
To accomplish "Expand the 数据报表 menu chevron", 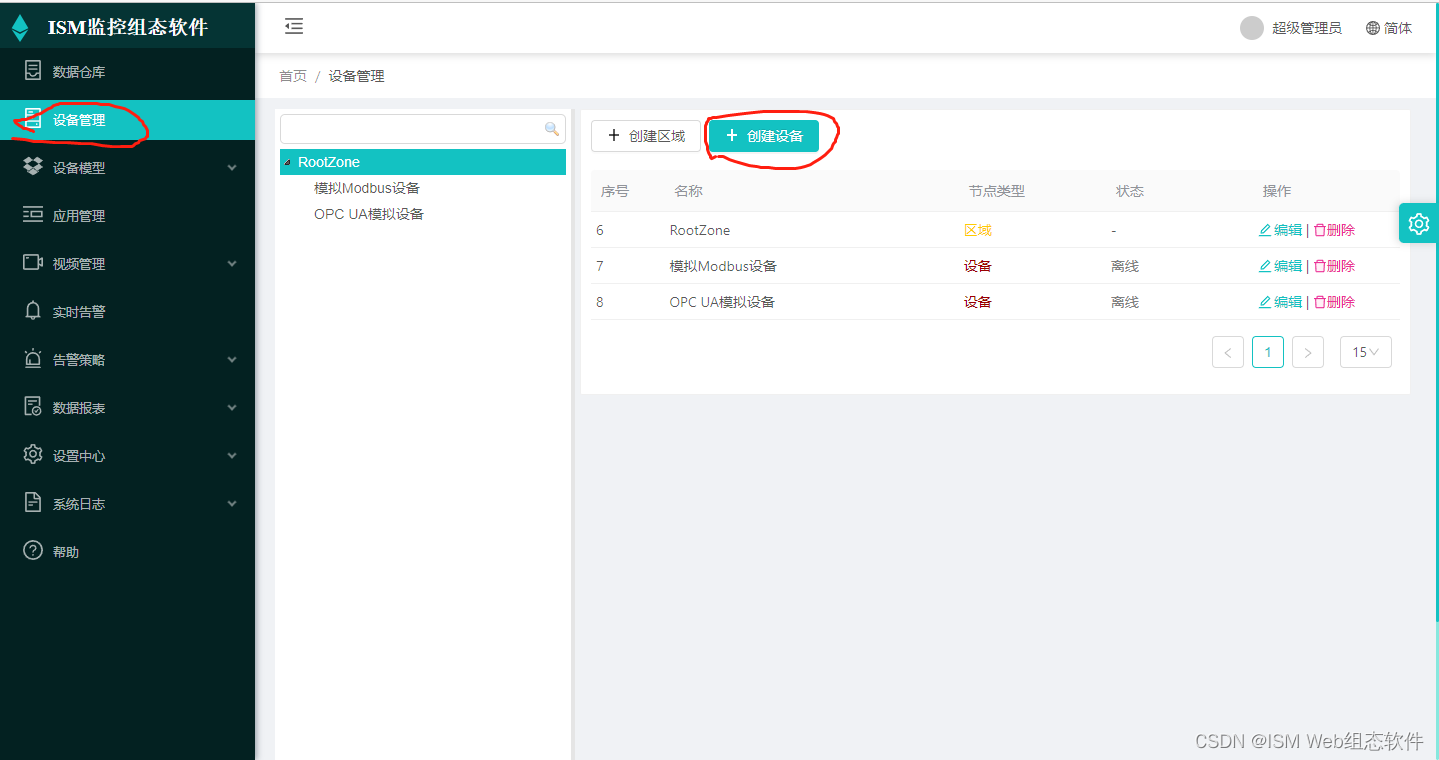I will pos(232,408).
